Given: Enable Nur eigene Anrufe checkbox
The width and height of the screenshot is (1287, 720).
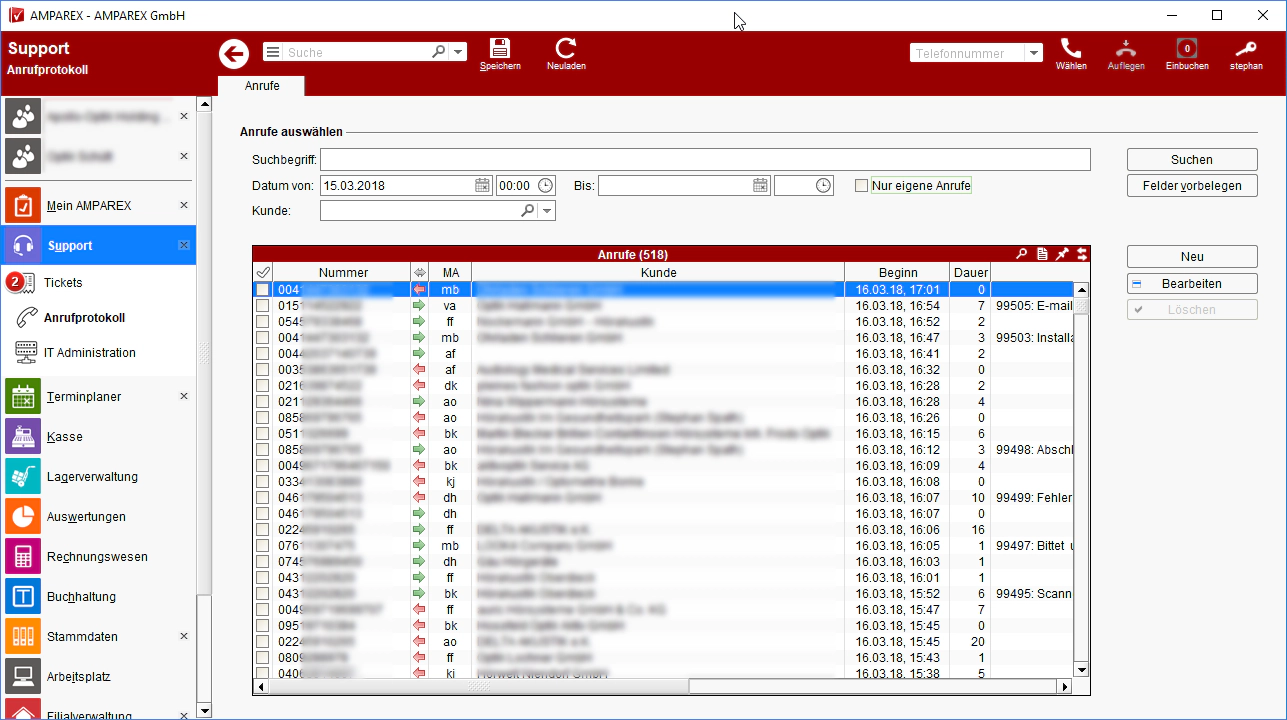Looking at the screenshot, I should (861, 185).
